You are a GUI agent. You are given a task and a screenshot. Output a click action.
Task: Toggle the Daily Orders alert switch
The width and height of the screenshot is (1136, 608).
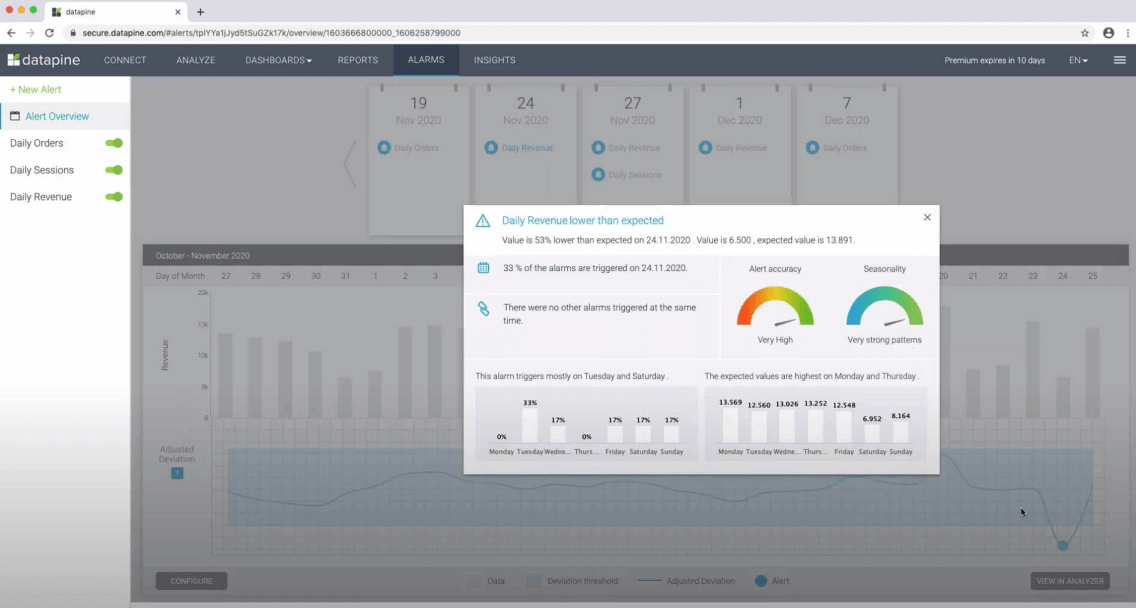pos(114,143)
